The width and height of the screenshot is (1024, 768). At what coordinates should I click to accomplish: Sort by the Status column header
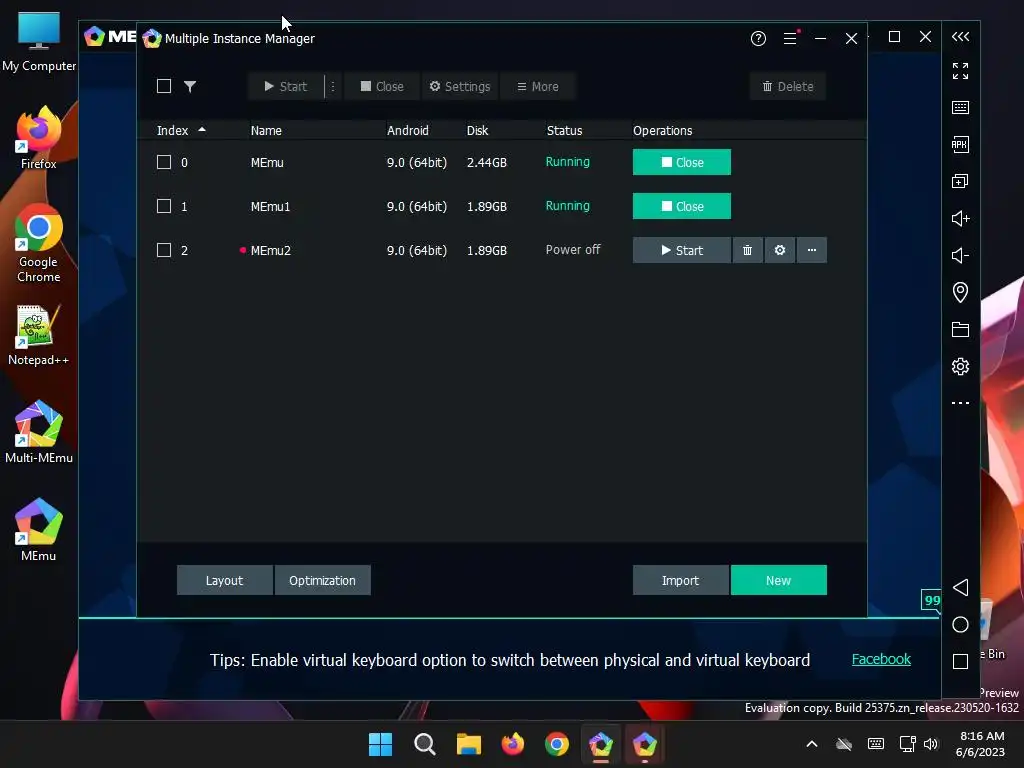[x=564, y=131]
